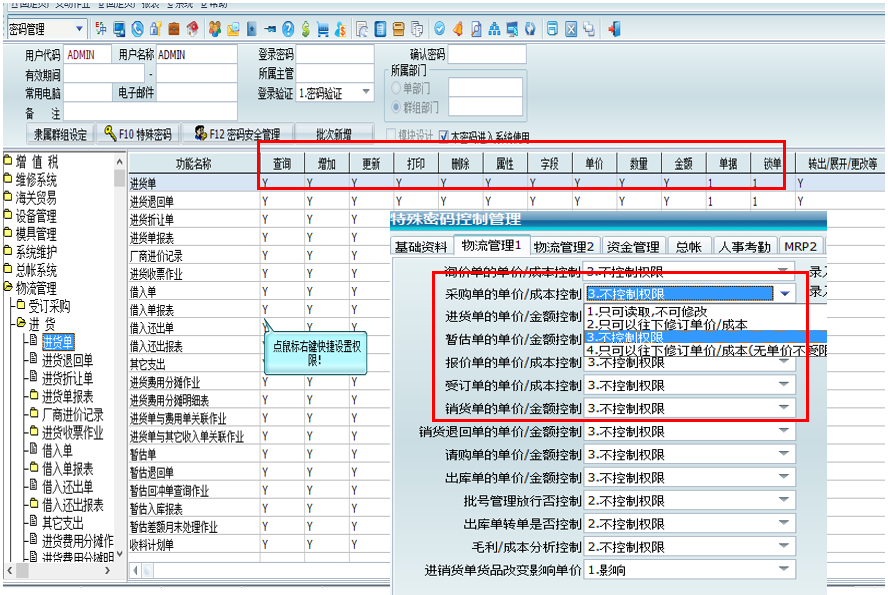Expand the 物流管理 tree folder

pos(35,288)
